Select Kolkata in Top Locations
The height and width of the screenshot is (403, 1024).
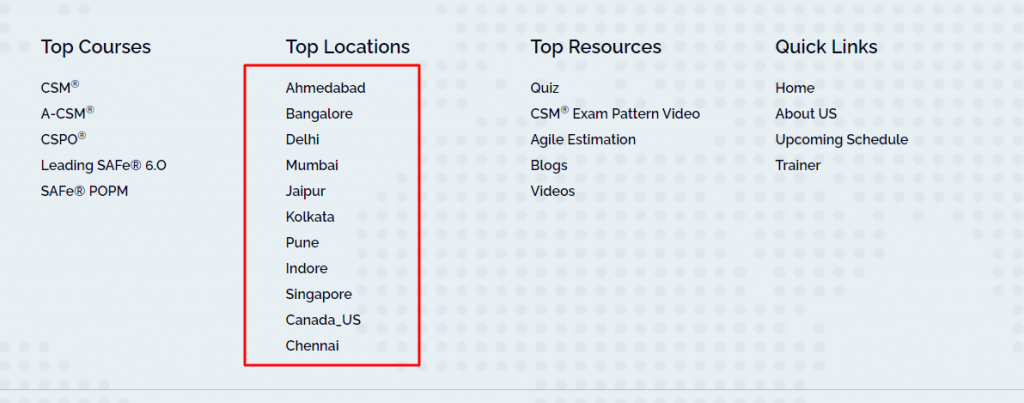tap(310, 217)
